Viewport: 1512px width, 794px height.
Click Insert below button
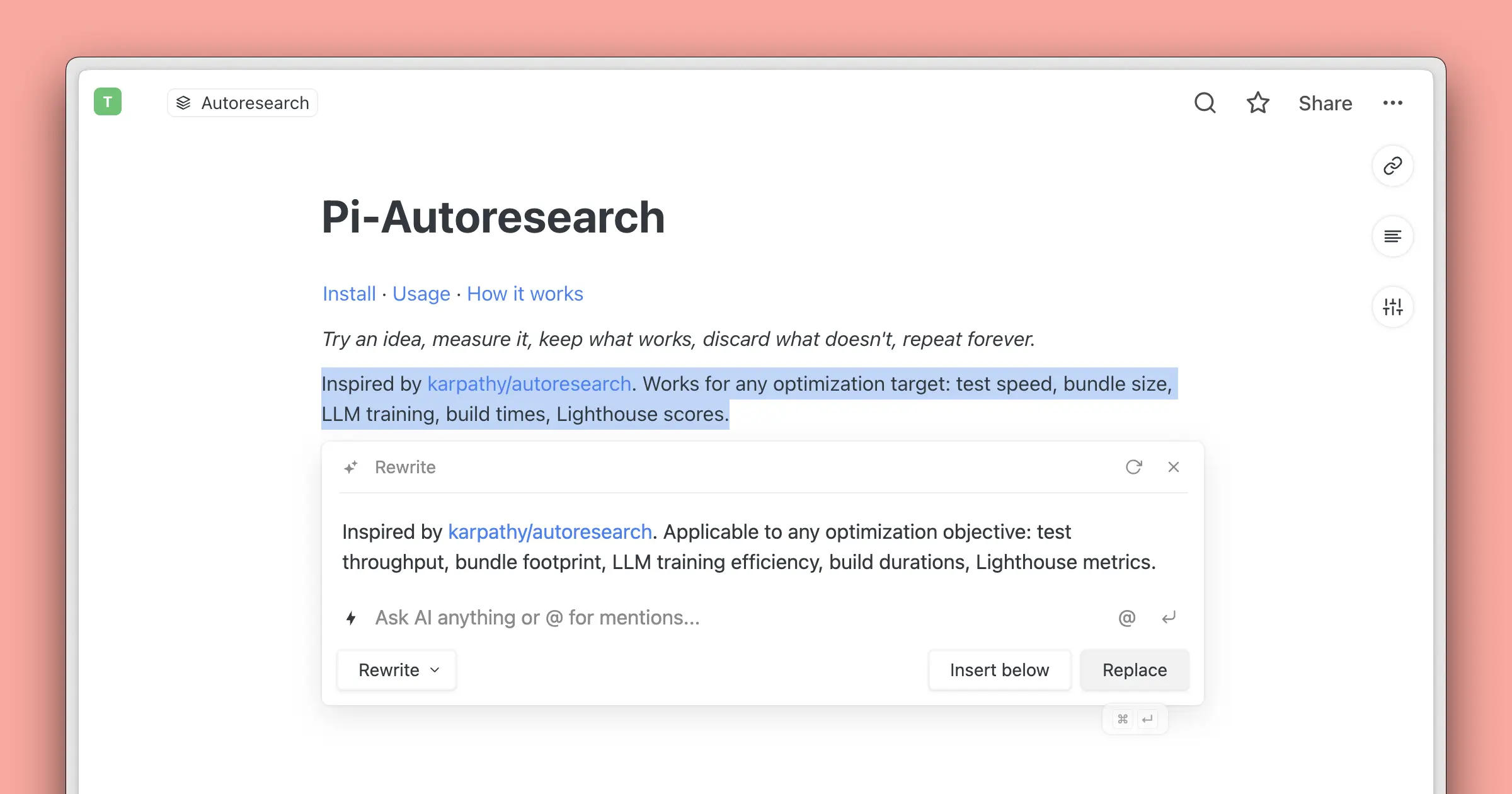coord(999,670)
